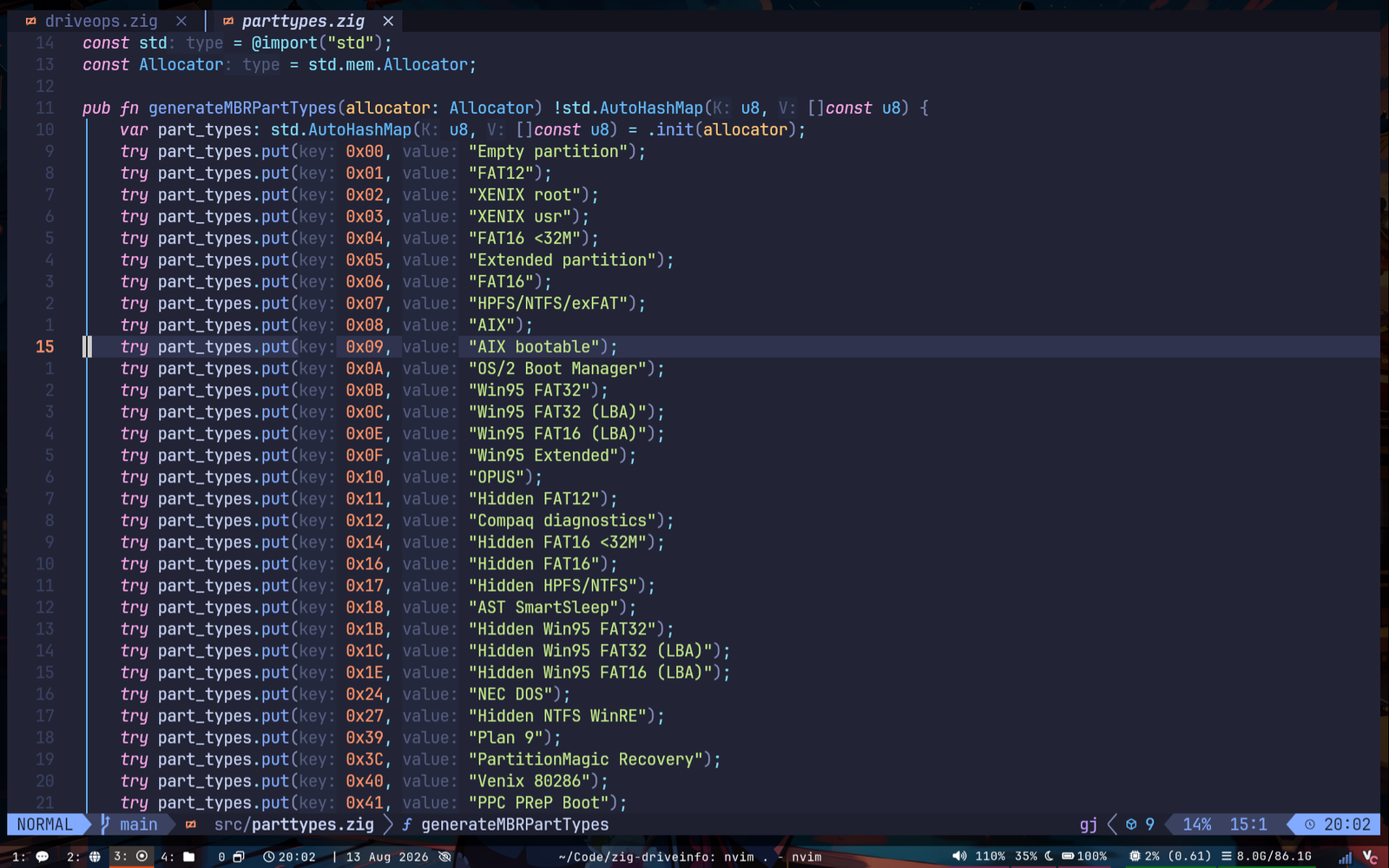The image size is (1389, 868).
Task: Click the @import("std") call
Action: click(x=317, y=43)
